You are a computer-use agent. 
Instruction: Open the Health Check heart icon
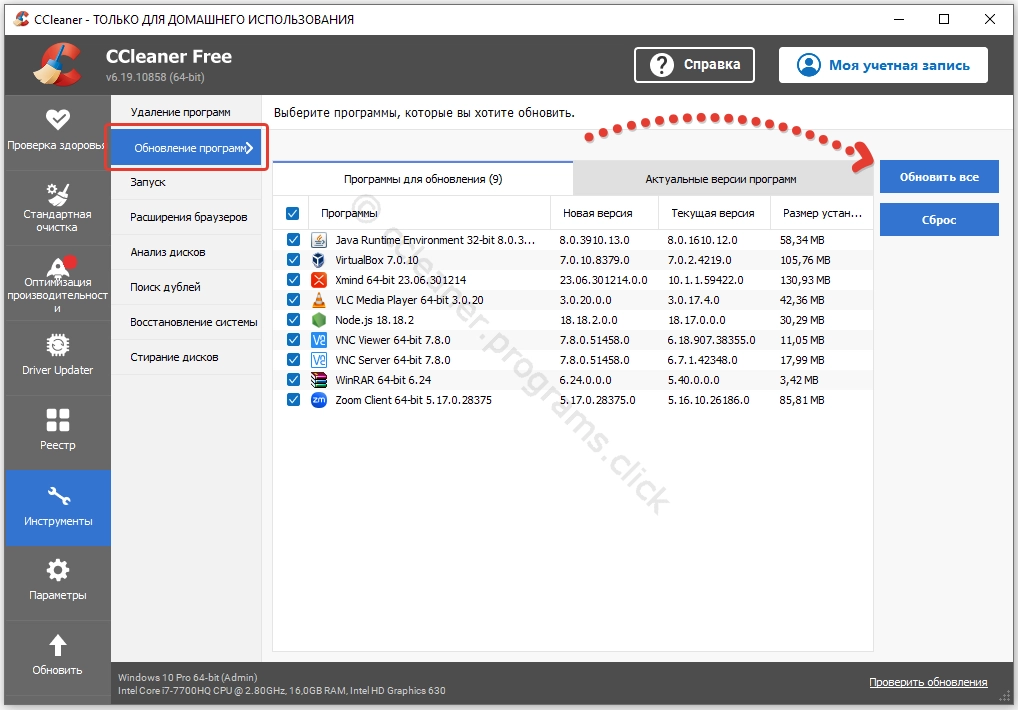pyautogui.click(x=58, y=119)
